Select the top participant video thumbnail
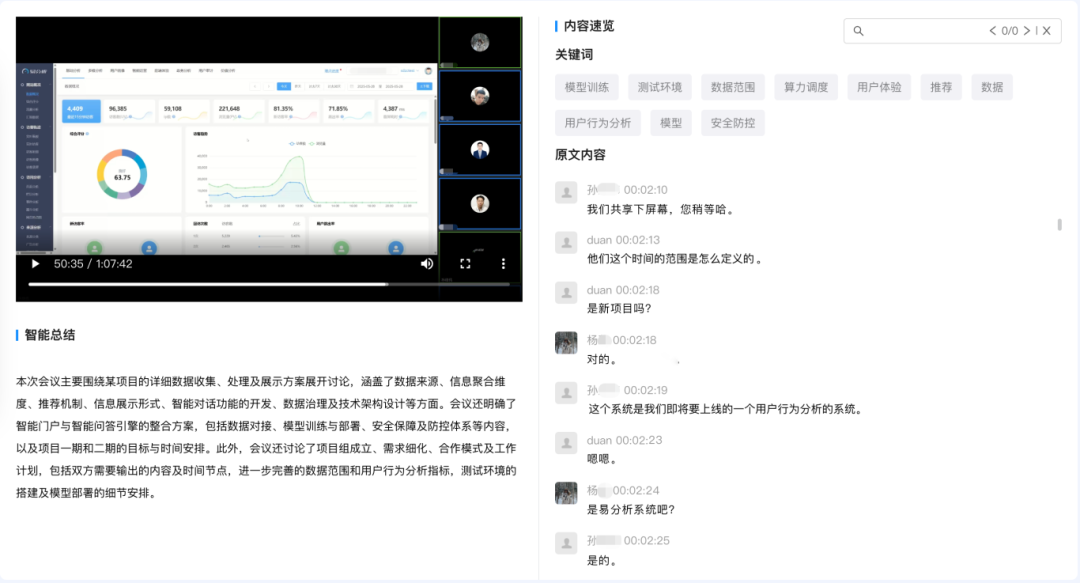Screen dimensions: 1080x583 pyautogui.click(x=480, y=43)
